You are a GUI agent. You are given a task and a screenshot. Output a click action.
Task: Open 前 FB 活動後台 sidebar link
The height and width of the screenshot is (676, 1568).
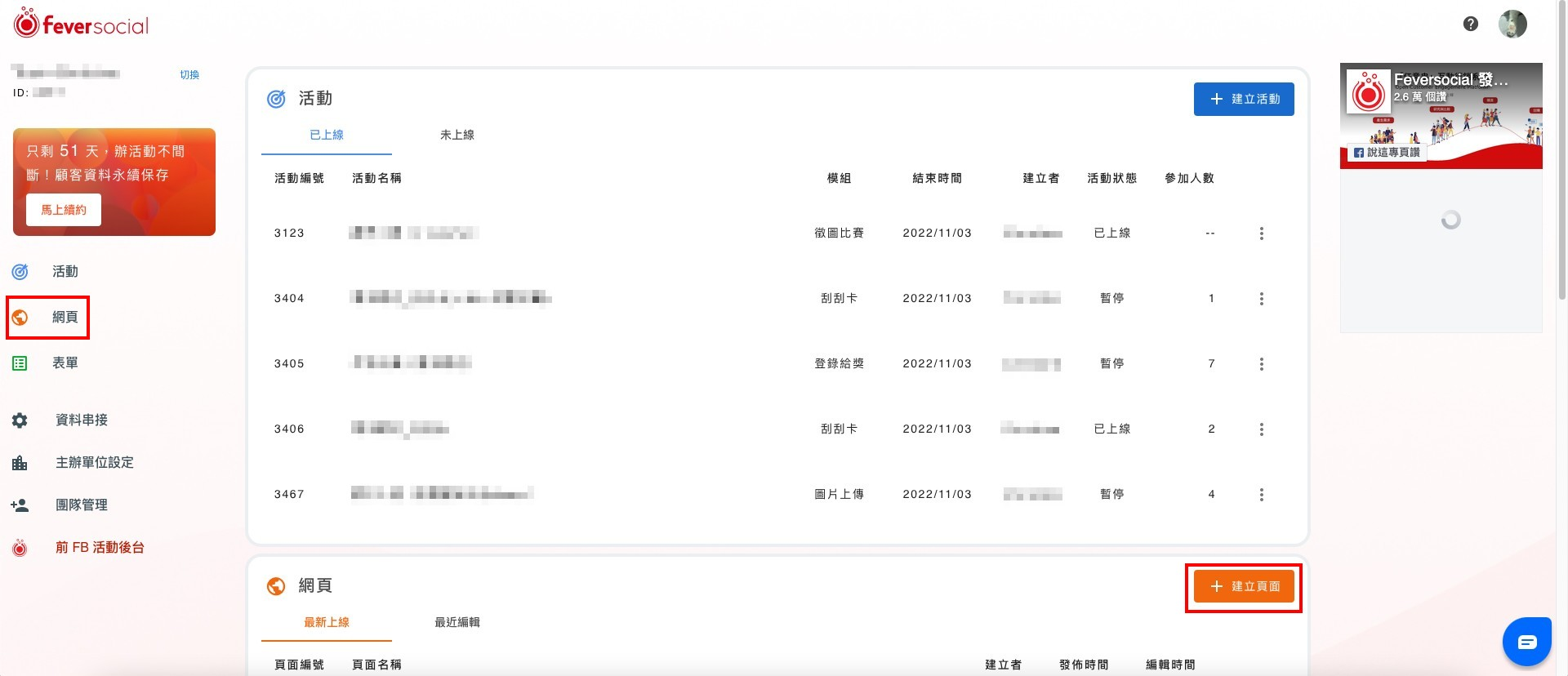click(99, 548)
